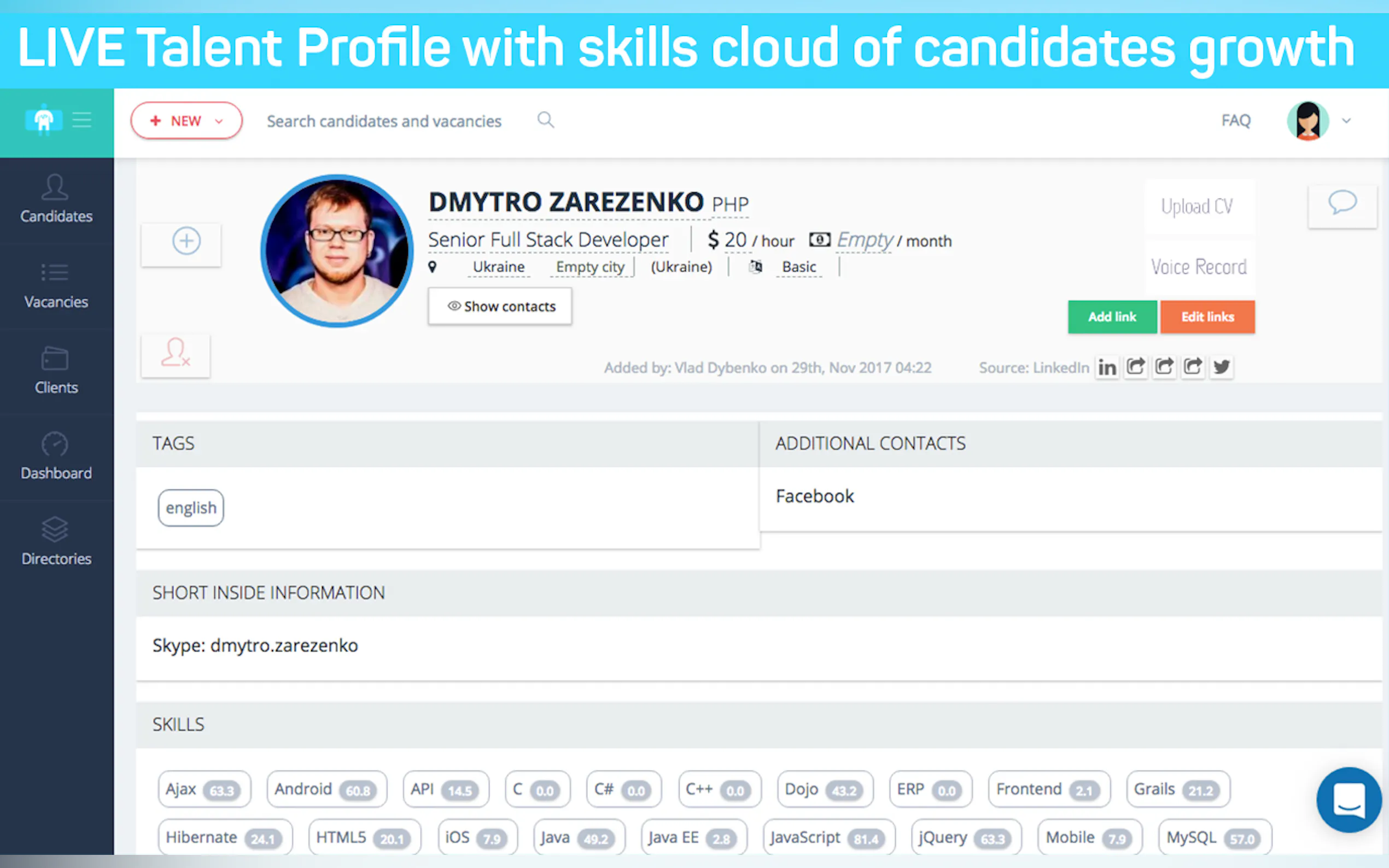Image resolution: width=1389 pixels, height=868 pixels.
Task: Click the remove candidate icon
Action: tap(175, 354)
